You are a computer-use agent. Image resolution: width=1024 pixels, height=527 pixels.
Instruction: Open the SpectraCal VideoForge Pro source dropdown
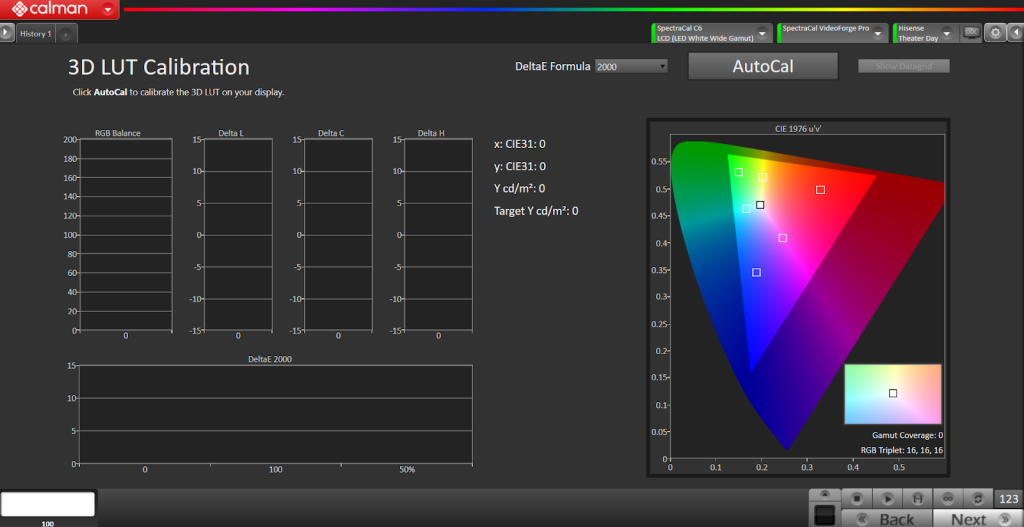pos(879,33)
